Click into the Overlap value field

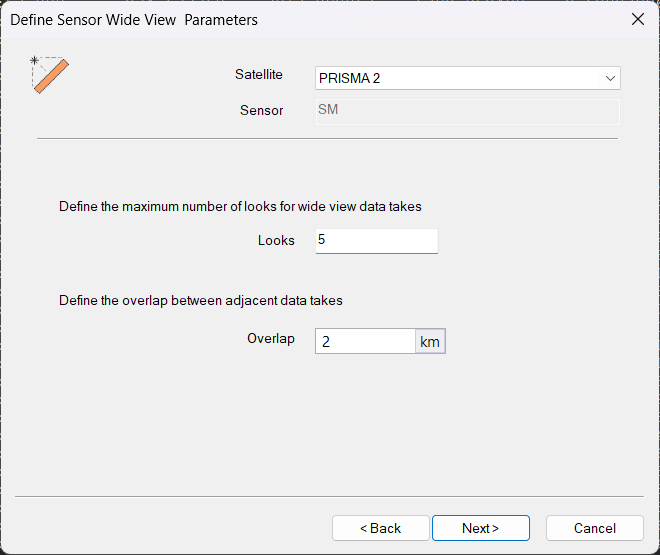click(x=365, y=341)
